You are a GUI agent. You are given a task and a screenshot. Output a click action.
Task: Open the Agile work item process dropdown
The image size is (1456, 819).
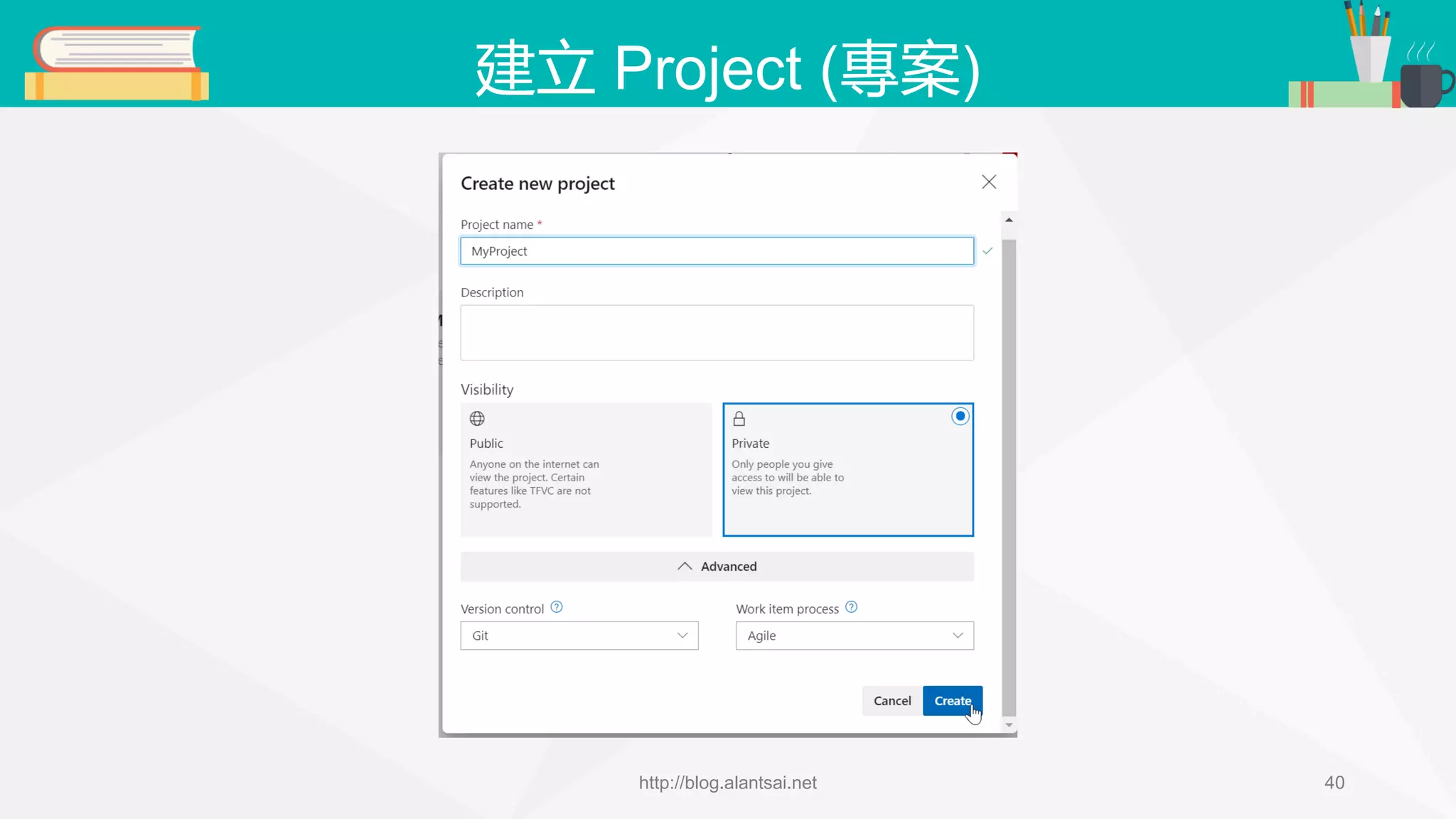(x=855, y=636)
